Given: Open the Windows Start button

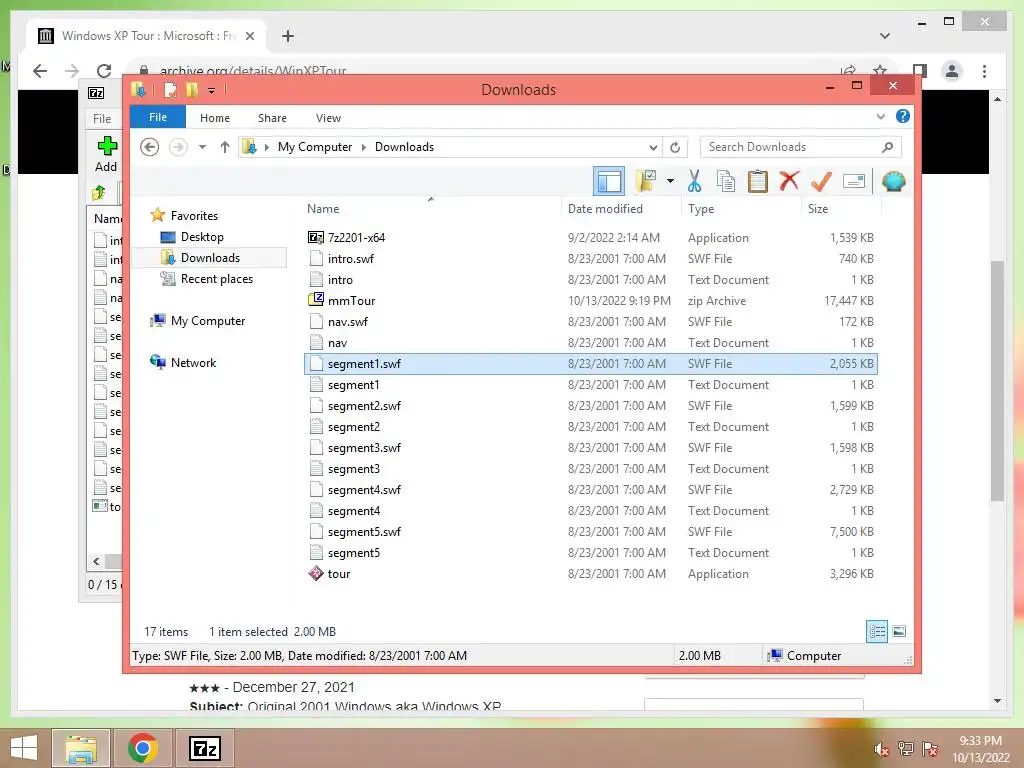Looking at the screenshot, I should point(24,748).
